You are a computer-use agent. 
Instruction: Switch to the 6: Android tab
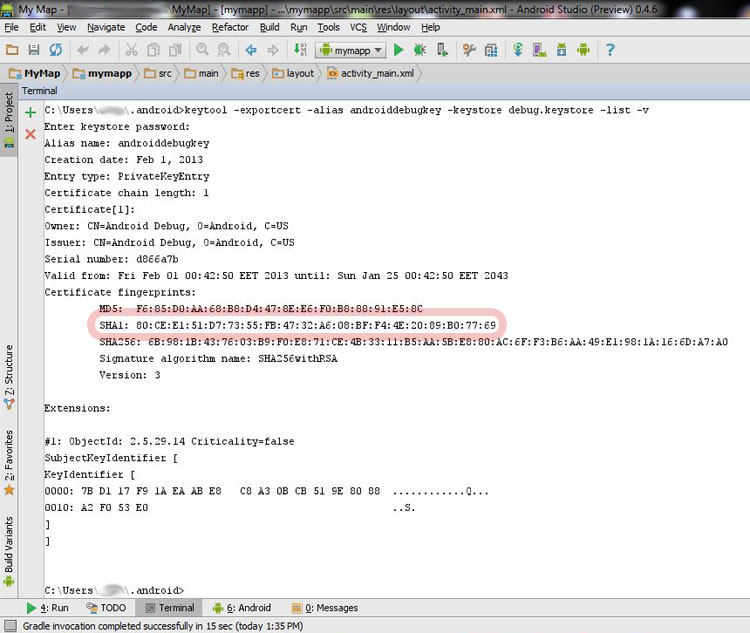tap(242, 608)
